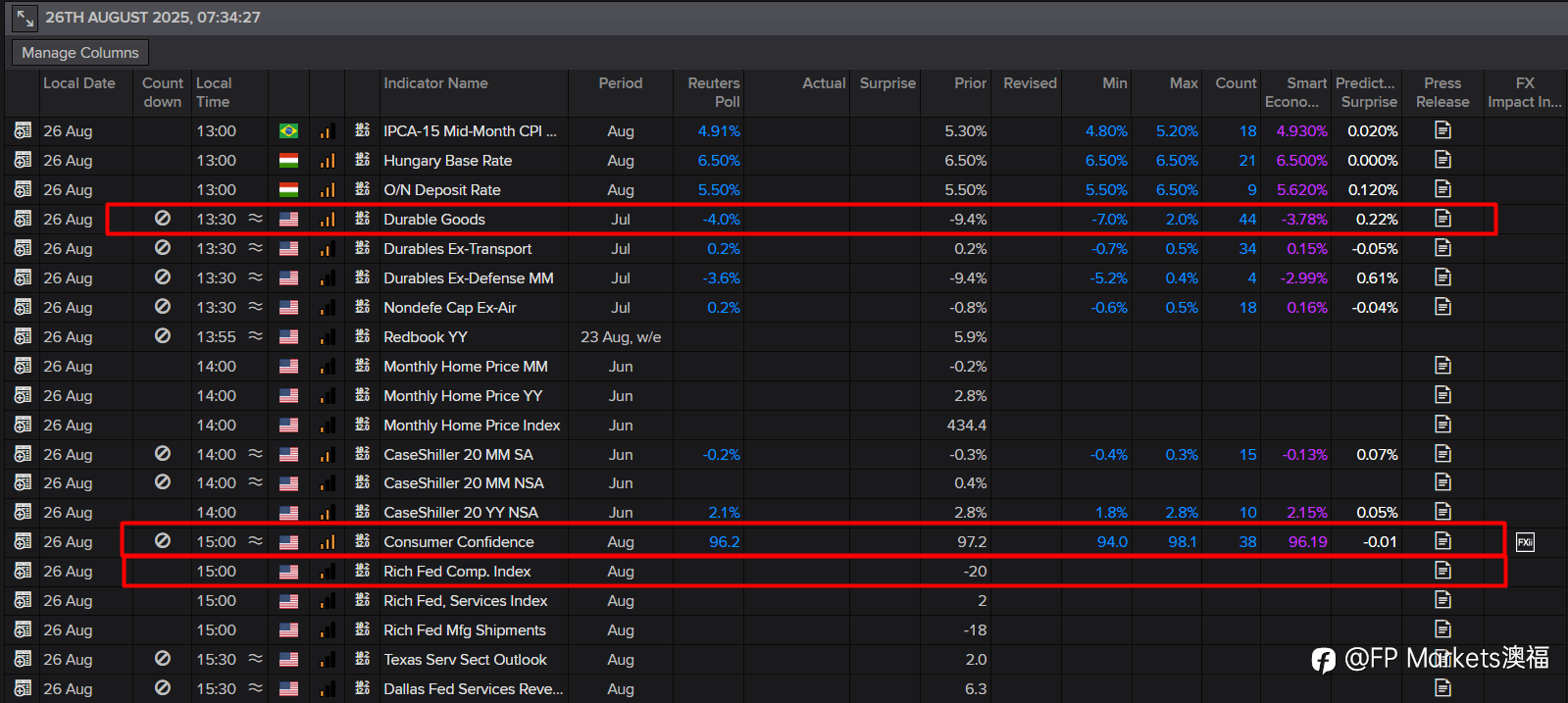Viewport: 1568px width, 703px height.
Task: Click countdown icon on Durable Goods row
Action: 163,219
